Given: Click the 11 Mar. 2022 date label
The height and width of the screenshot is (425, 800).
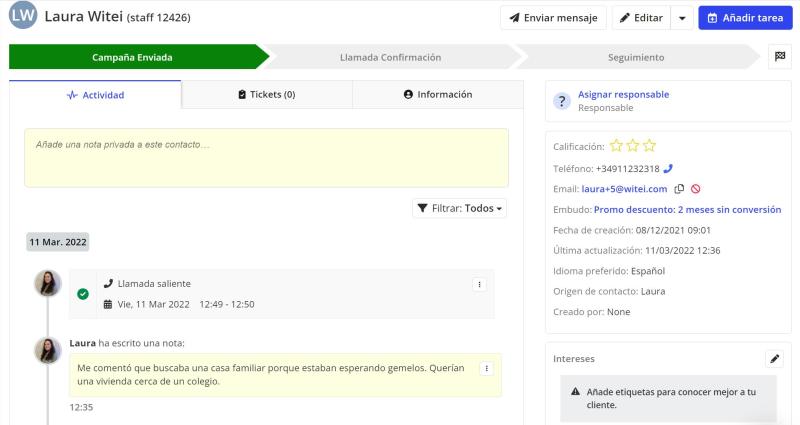Looking at the screenshot, I should click(58, 242).
